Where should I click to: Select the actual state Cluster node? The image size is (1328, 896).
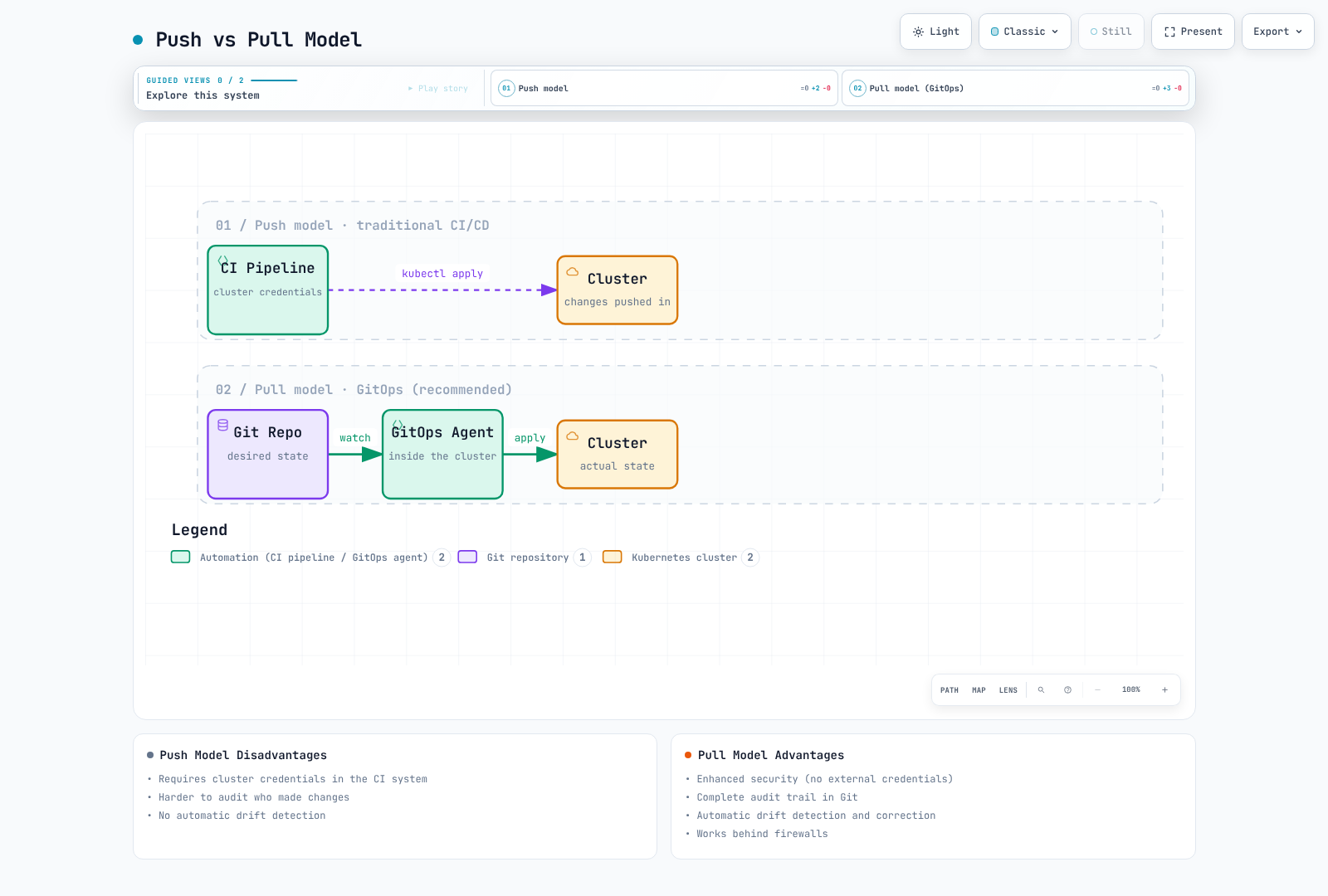(618, 455)
